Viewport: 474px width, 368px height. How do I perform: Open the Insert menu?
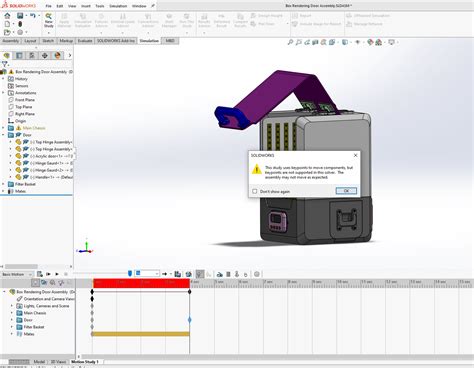click(x=86, y=6)
